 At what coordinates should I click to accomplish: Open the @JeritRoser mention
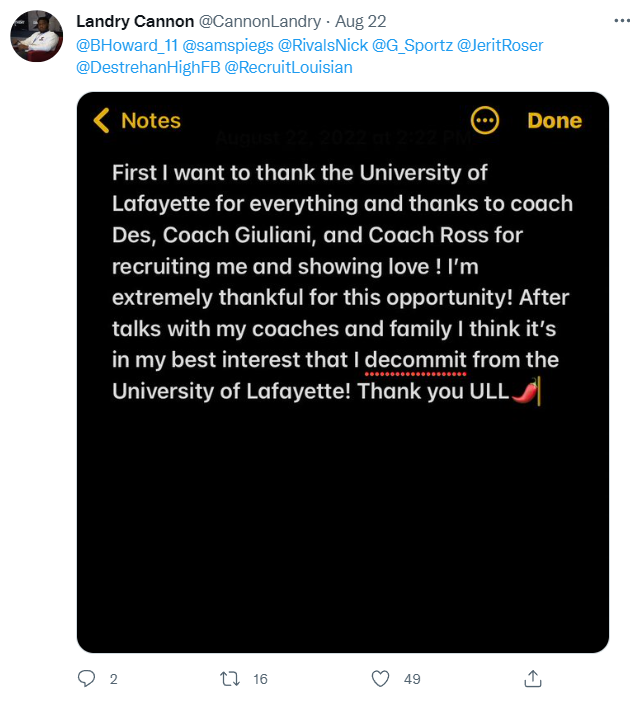pyautogui.click(x=501, y=45)
